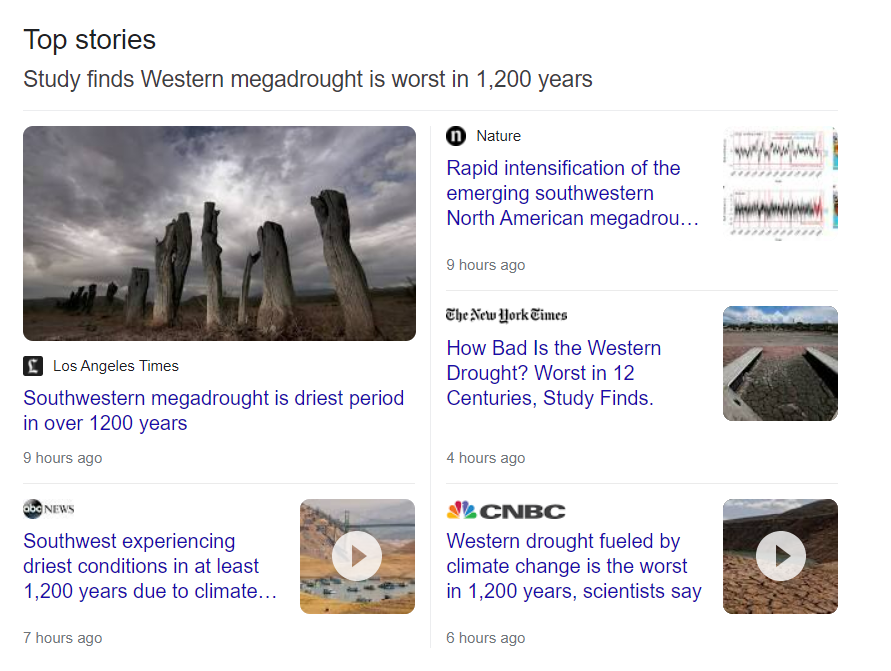Play the ABC News video thumbnail

click(357, 556)
